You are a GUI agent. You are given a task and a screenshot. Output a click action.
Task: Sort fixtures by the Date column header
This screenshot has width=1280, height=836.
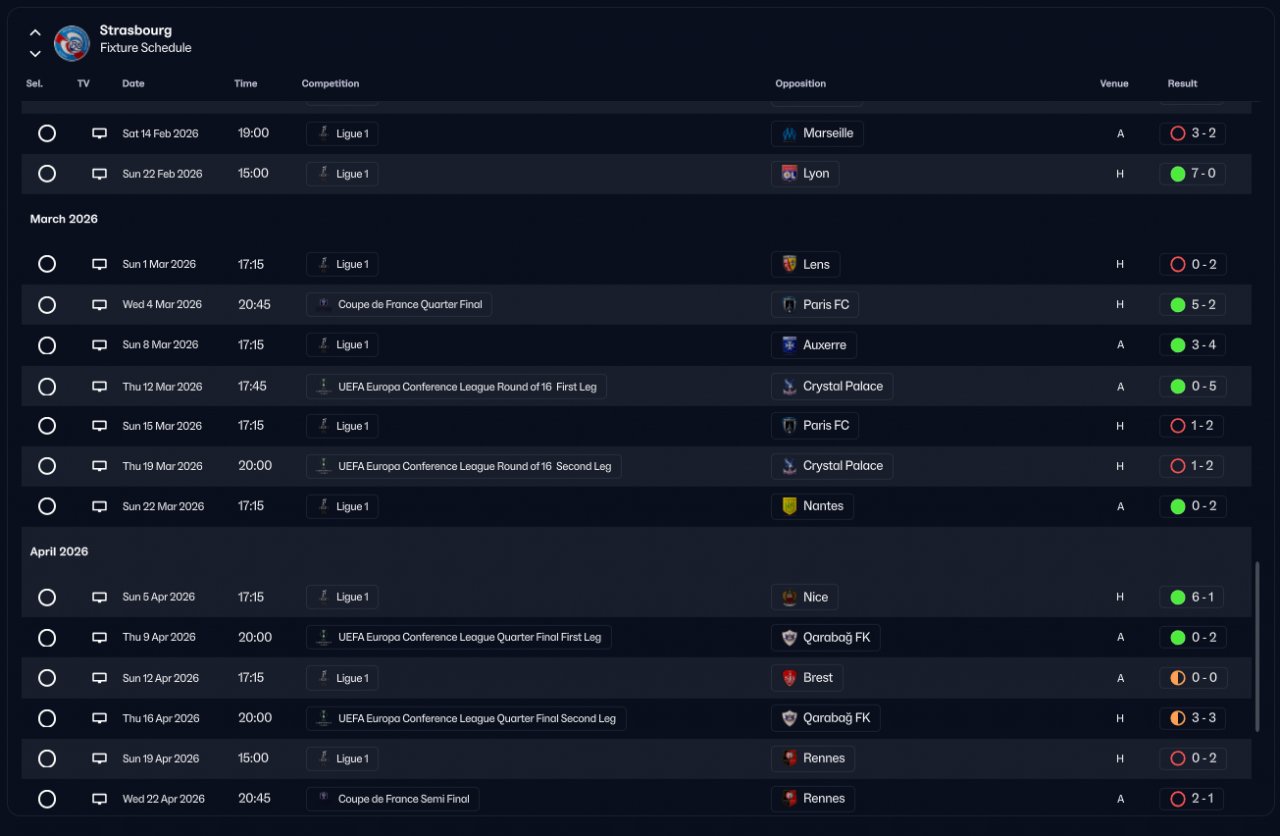coord(133,84)
